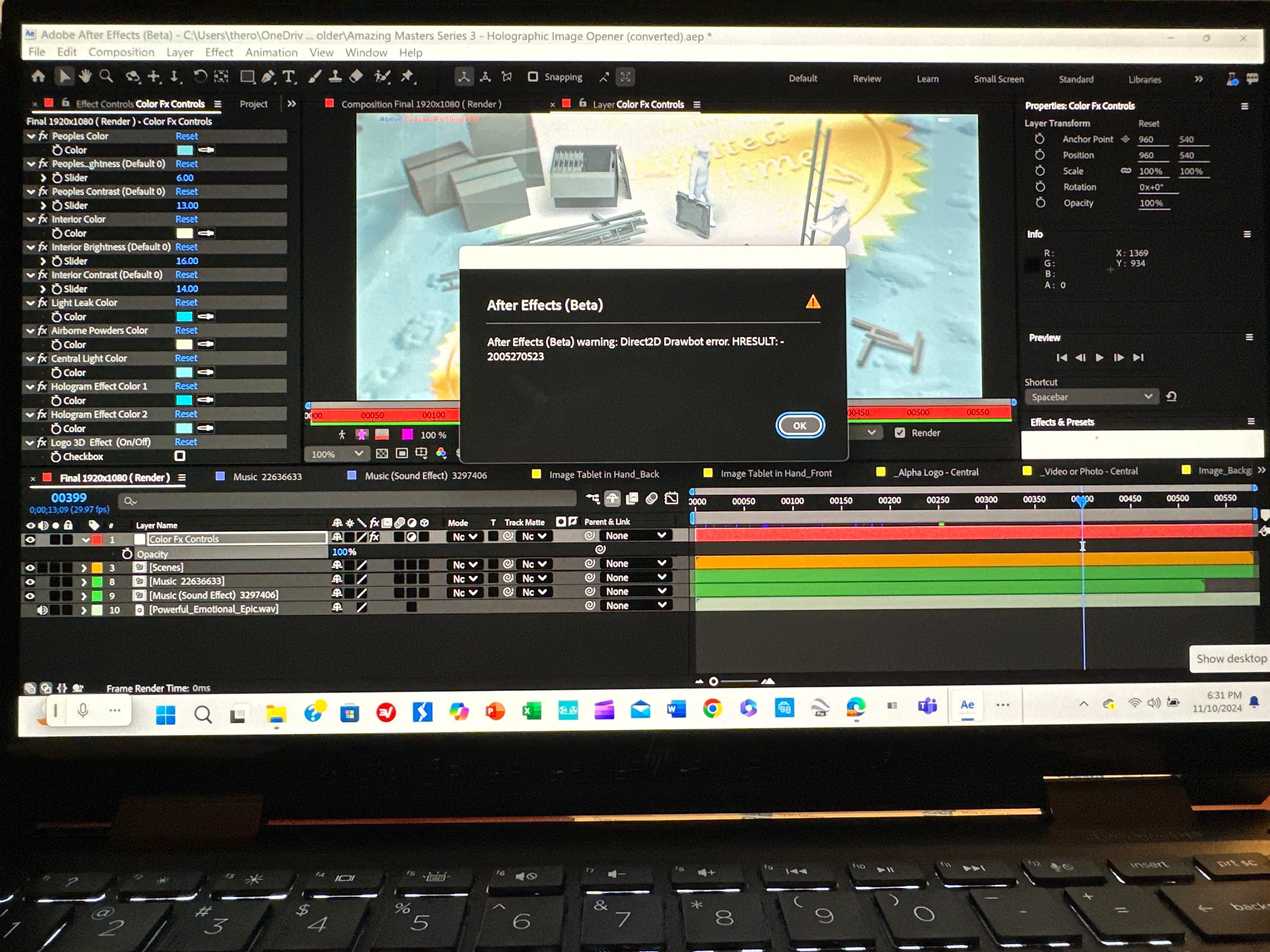1270x952 pixels.
Task: Switch to Music 22636633 timeline tab
Action: [x=267, y=476]
